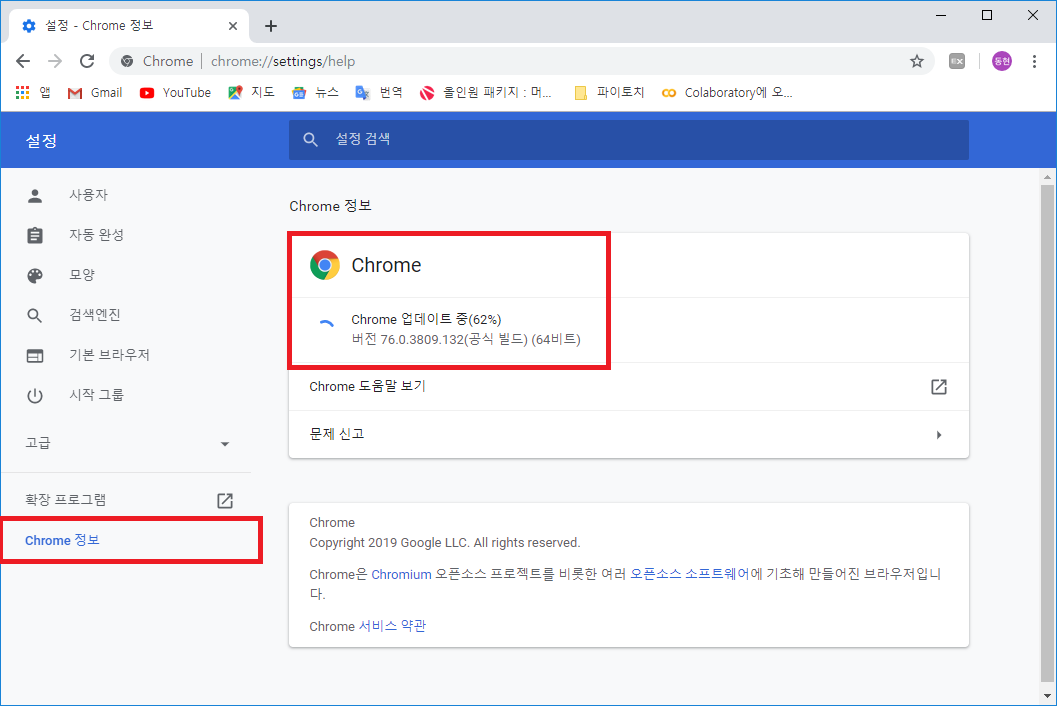Screen dimensions: 1057x706
Task: Click the page vertical scrollbar
Action: click(1047, 435)
